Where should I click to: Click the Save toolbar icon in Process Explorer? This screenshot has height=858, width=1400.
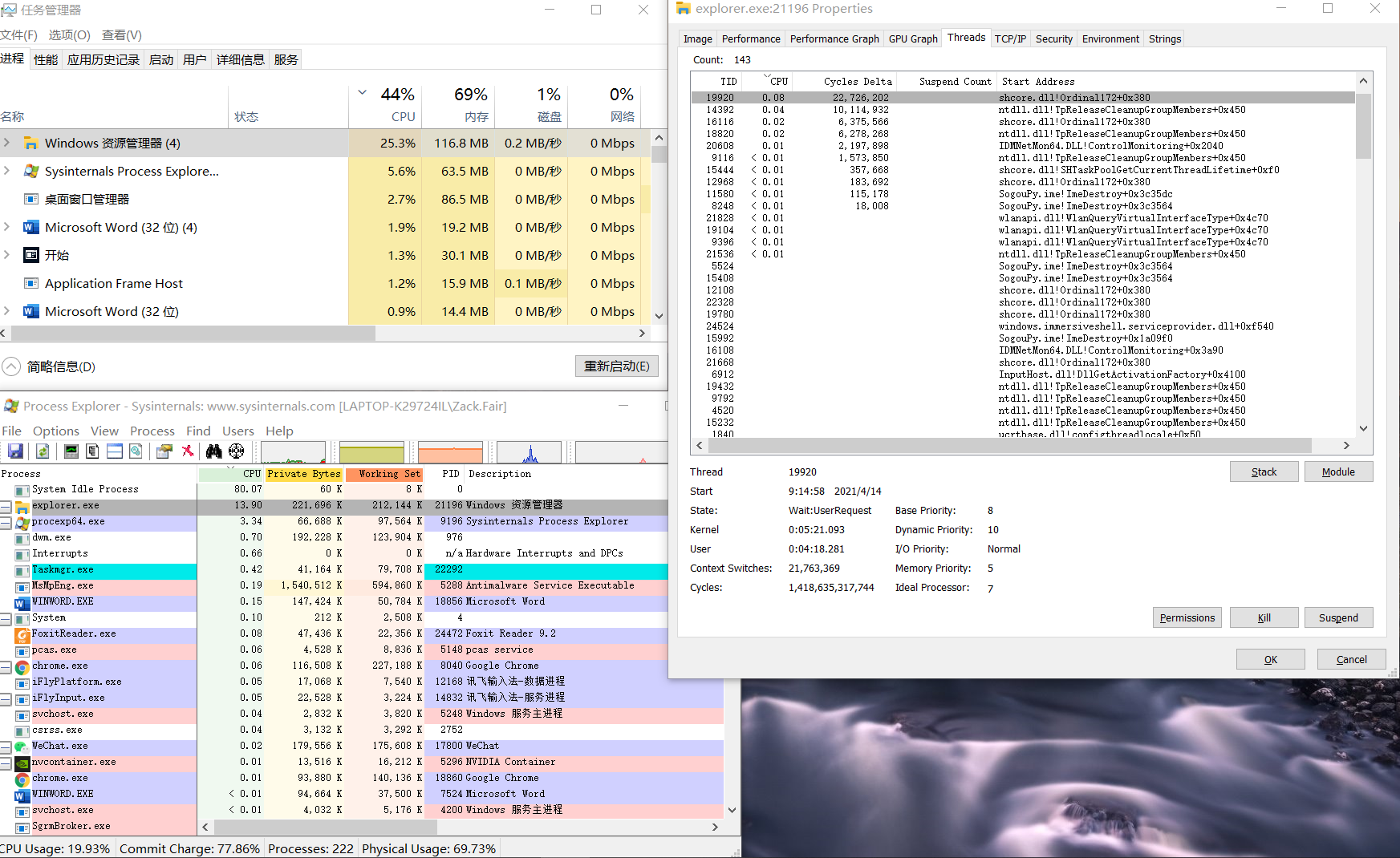(x=15, y=451)
